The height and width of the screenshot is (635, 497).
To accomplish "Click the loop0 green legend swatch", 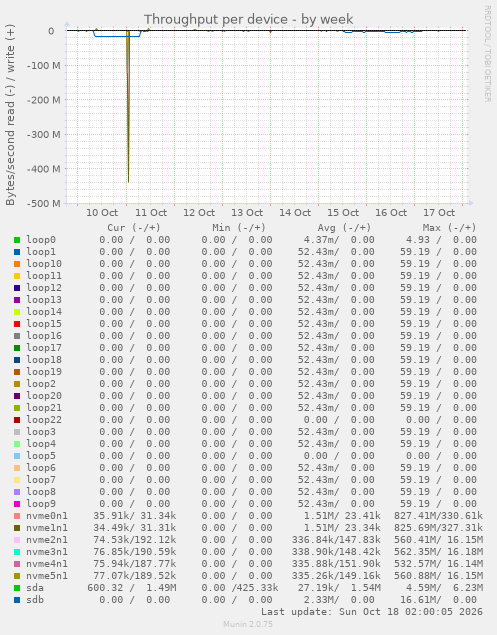I will pyautogui.click(x=17, y=240).
